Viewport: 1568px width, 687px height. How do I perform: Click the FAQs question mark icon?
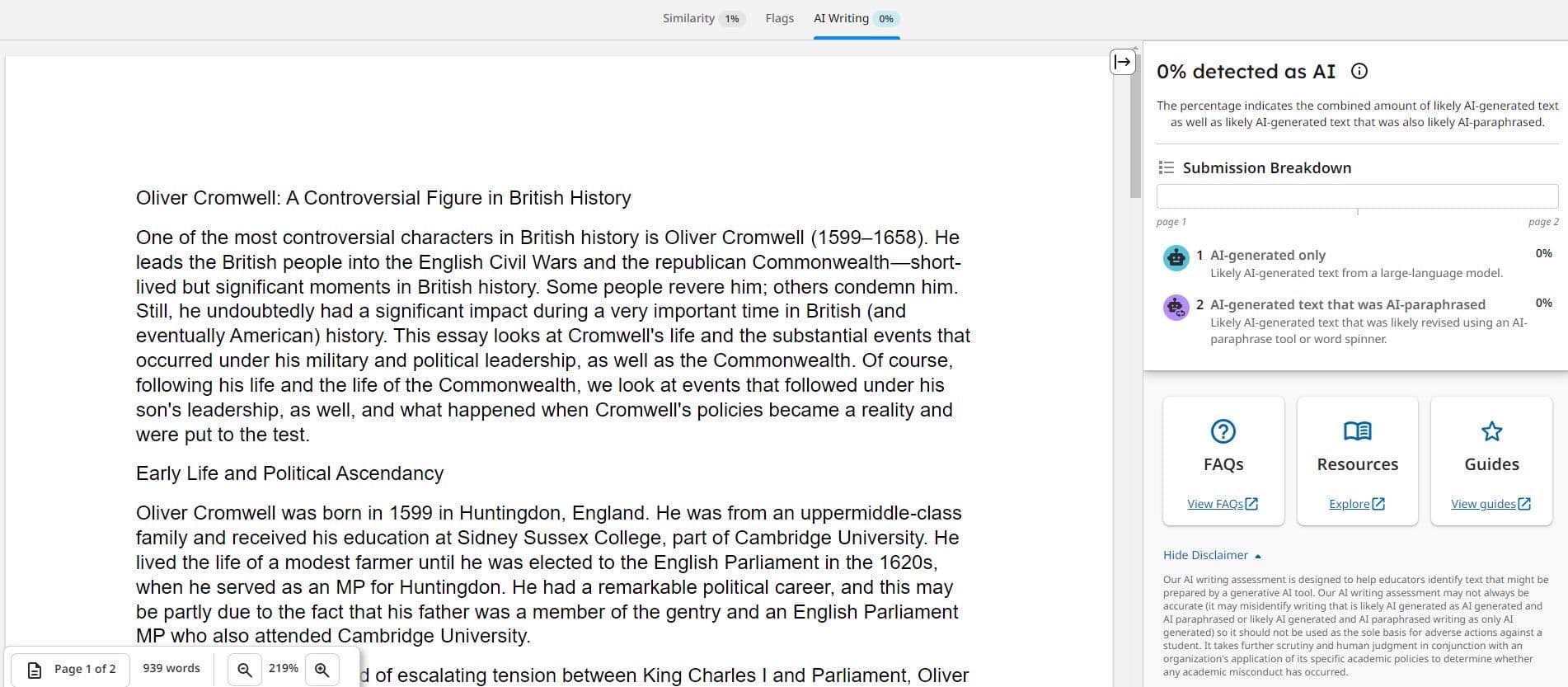pyautogui.click(x=1223, y=431)
